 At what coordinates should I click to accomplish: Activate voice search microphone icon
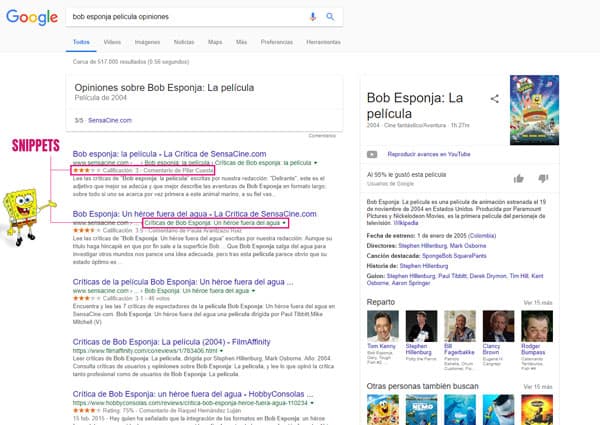(313, 16)
